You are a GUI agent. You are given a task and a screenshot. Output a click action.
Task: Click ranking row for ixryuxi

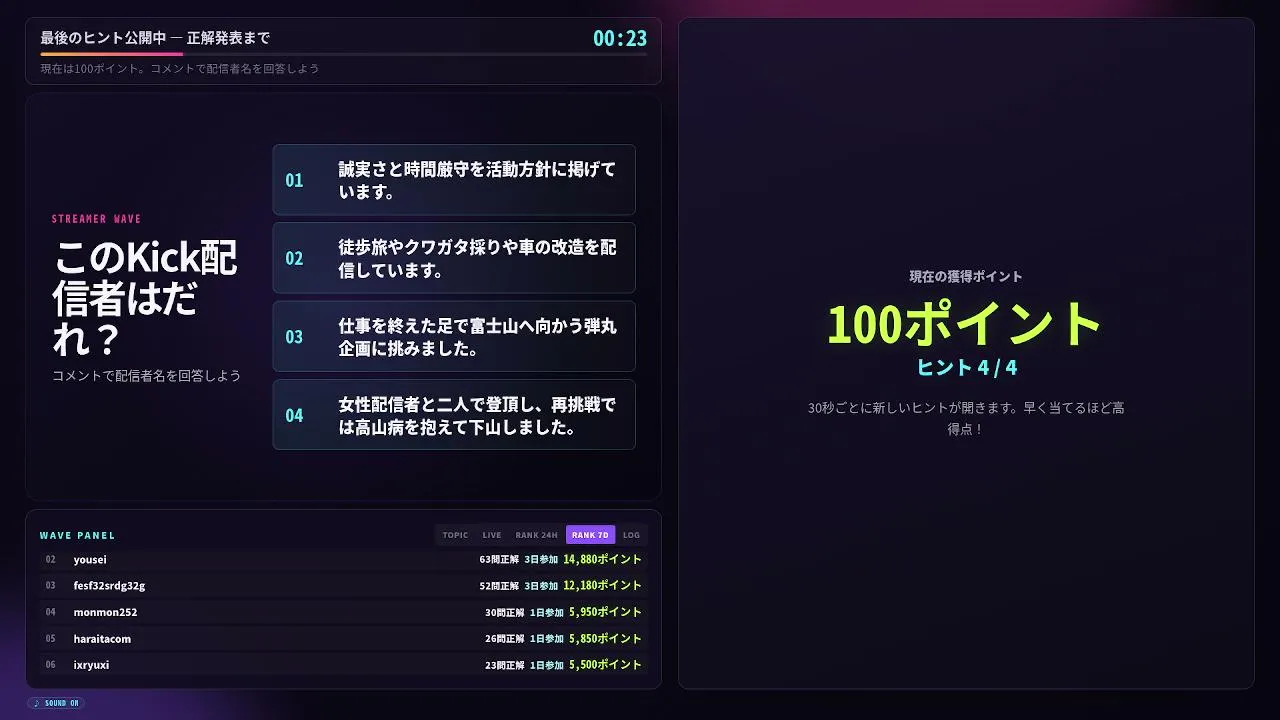tap(343, 664)
